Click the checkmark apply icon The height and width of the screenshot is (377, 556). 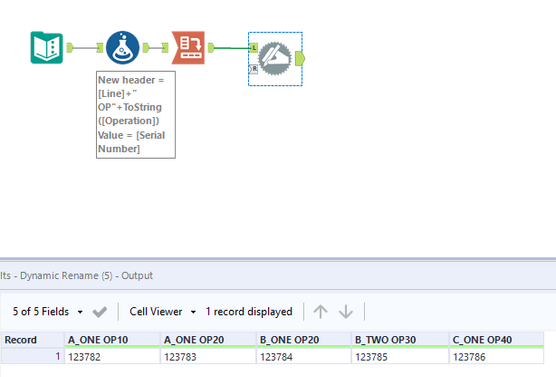[x=100, y=312]
